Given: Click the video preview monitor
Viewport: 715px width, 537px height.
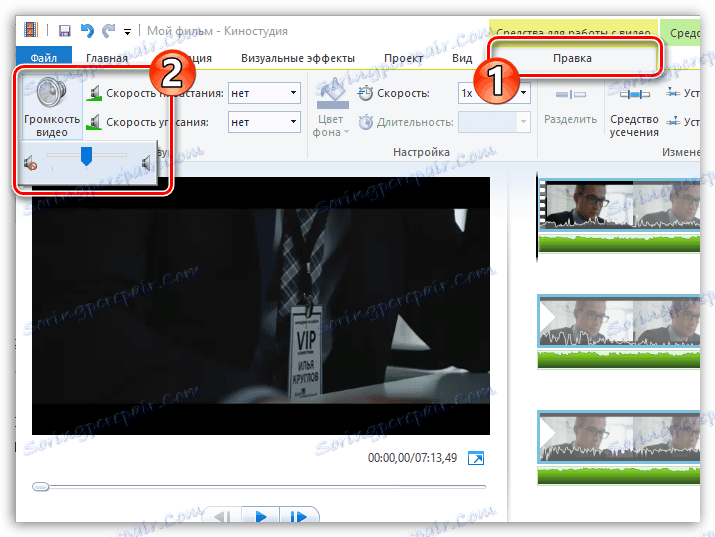Looking at the screenshot, I should pos(261,306).
